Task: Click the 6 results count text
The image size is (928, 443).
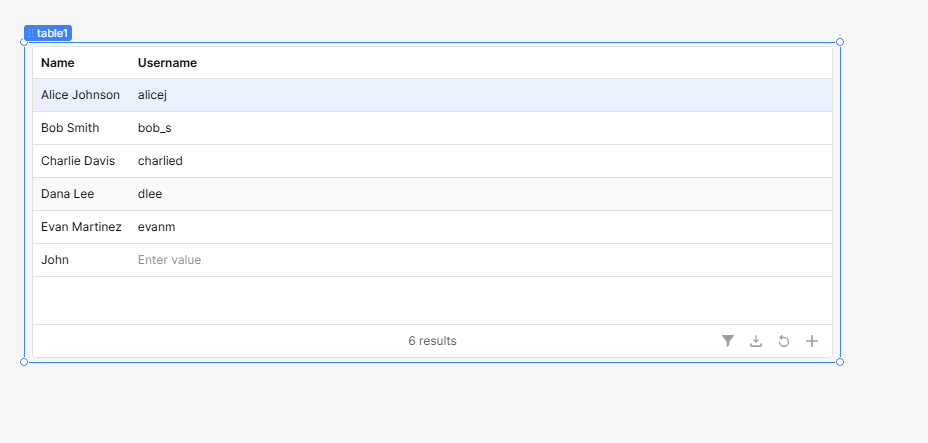Action: (433, 341)
